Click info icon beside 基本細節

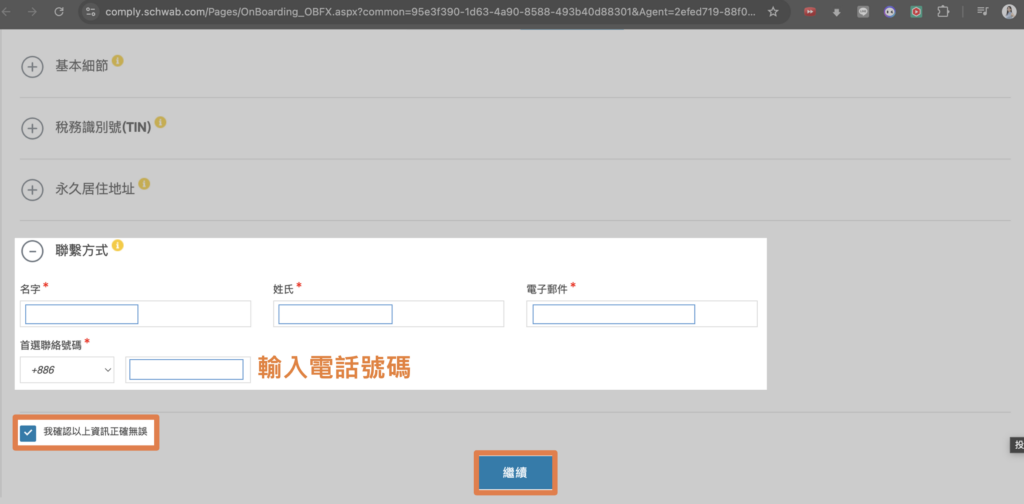(118, 61)
